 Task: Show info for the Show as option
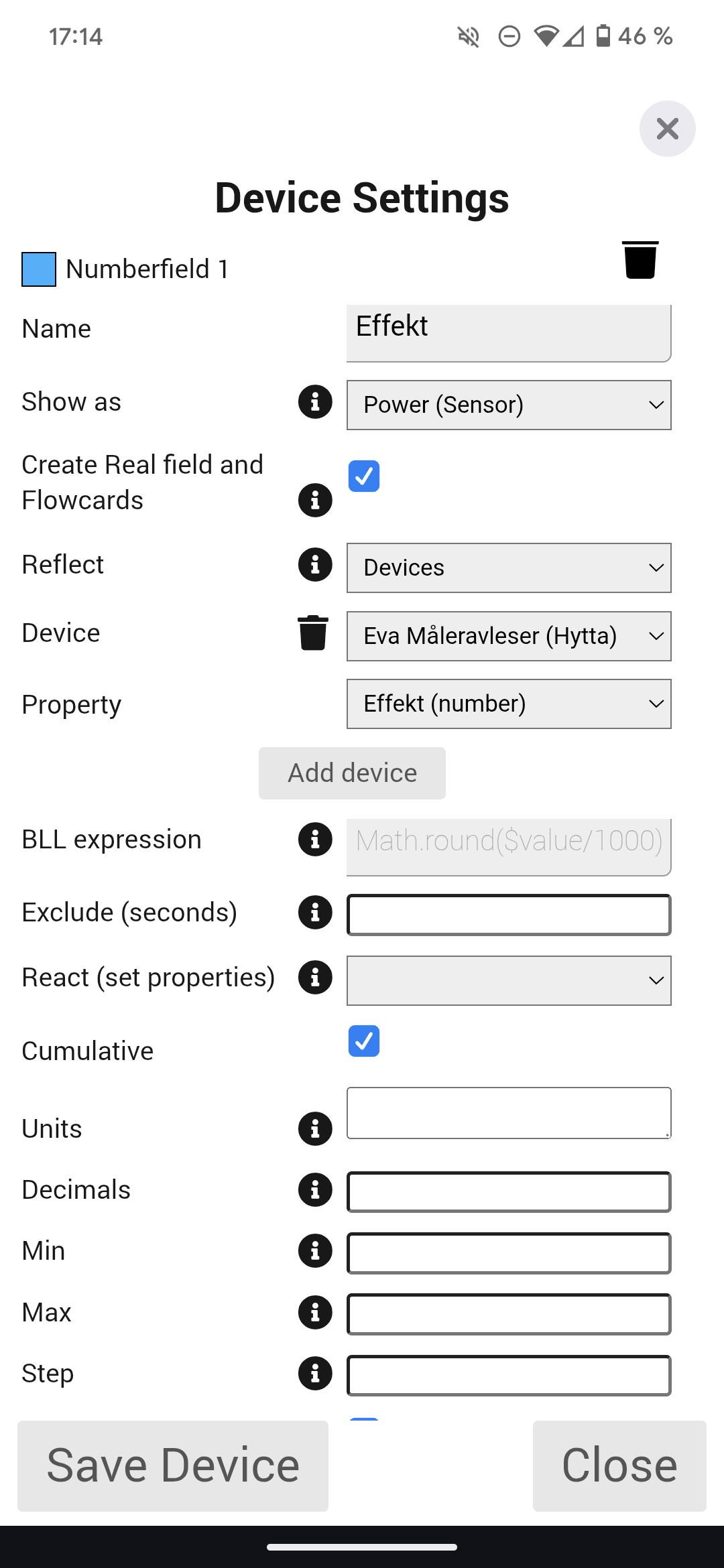tap(315, 402)
